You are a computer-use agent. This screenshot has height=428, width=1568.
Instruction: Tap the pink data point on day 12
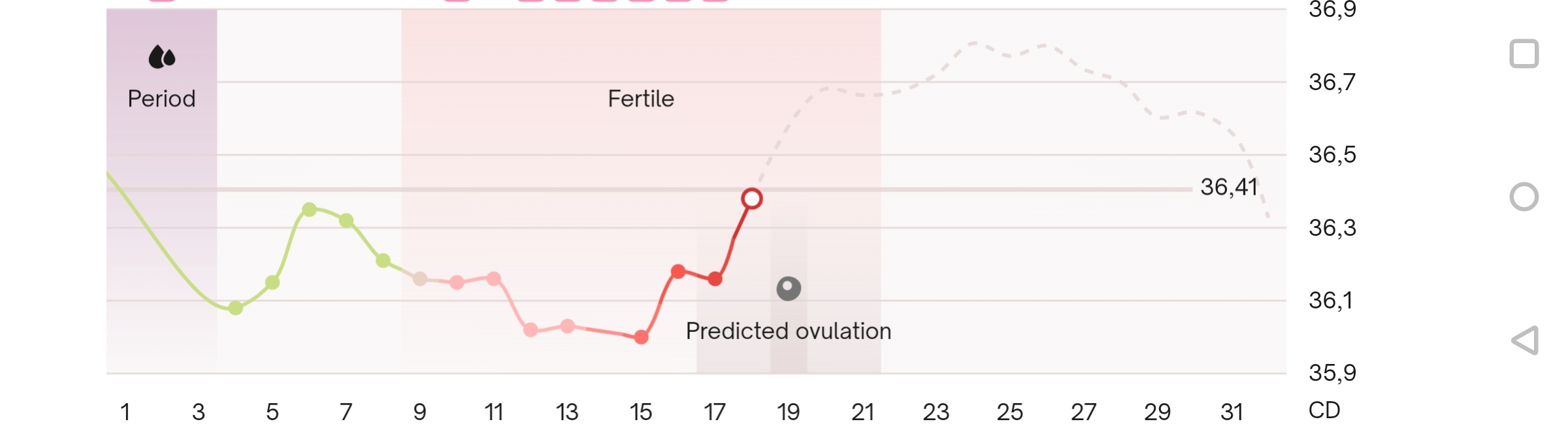(531, 330)
